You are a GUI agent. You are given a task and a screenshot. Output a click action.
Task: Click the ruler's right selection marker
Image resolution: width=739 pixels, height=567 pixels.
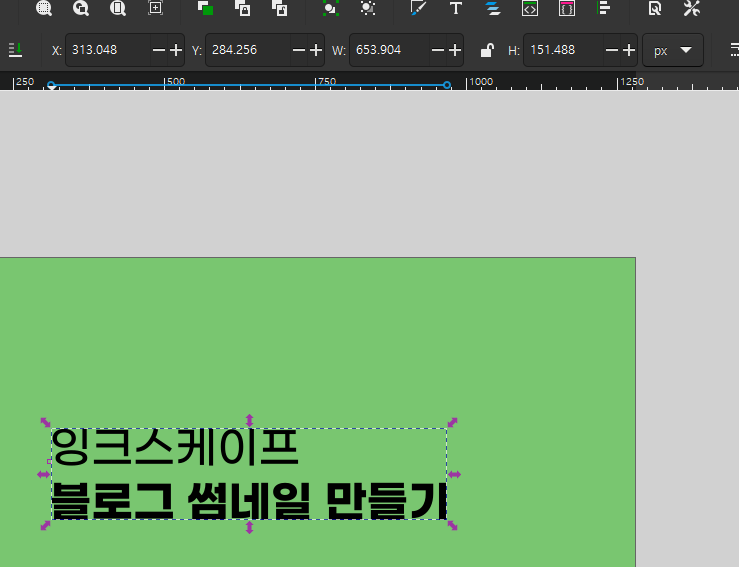[x=447, y=85]
